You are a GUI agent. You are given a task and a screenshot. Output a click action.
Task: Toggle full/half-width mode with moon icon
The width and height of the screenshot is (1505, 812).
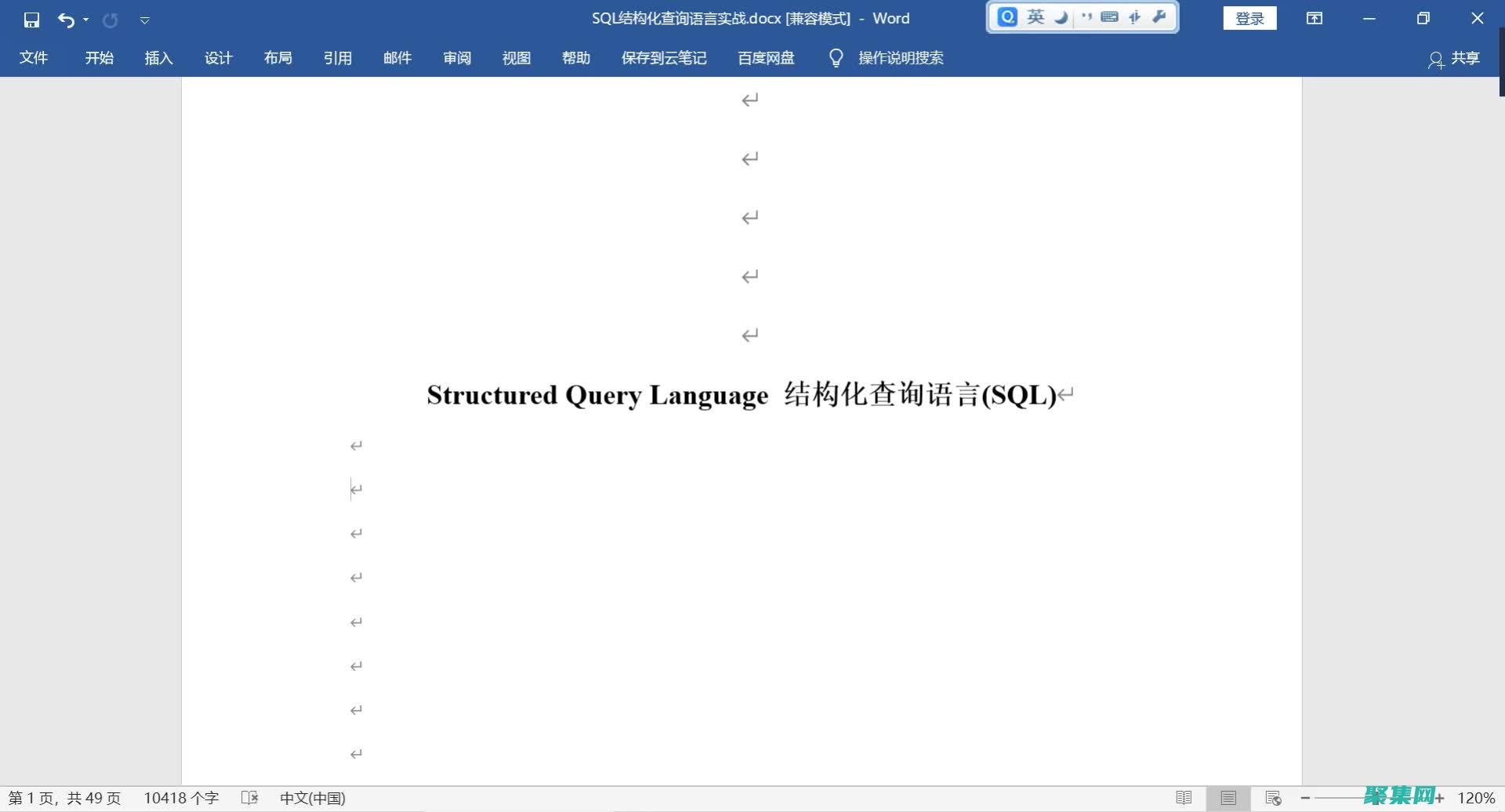coord(1061,16)
